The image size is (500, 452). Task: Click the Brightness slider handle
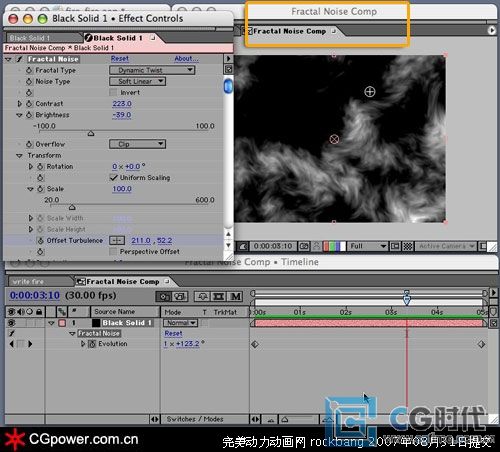click(91, 134)
